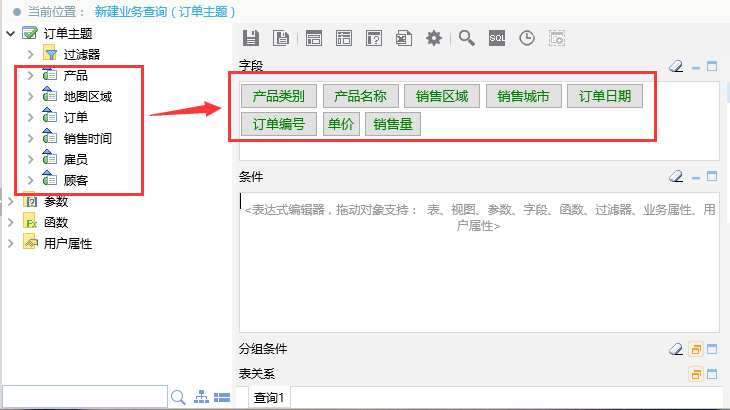This screenshot has width=730, height=410.
Task: Select the 销售时间 tree item
Action: tap(88, 138)
